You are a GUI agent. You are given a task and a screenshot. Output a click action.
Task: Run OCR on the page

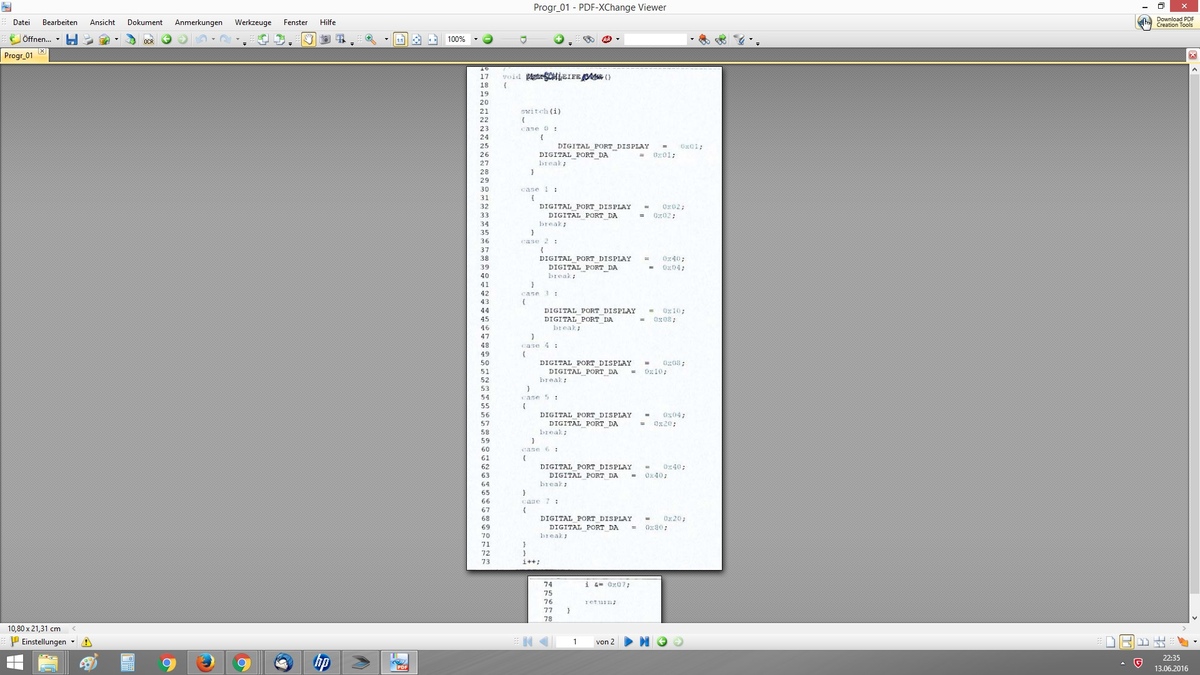148,39
